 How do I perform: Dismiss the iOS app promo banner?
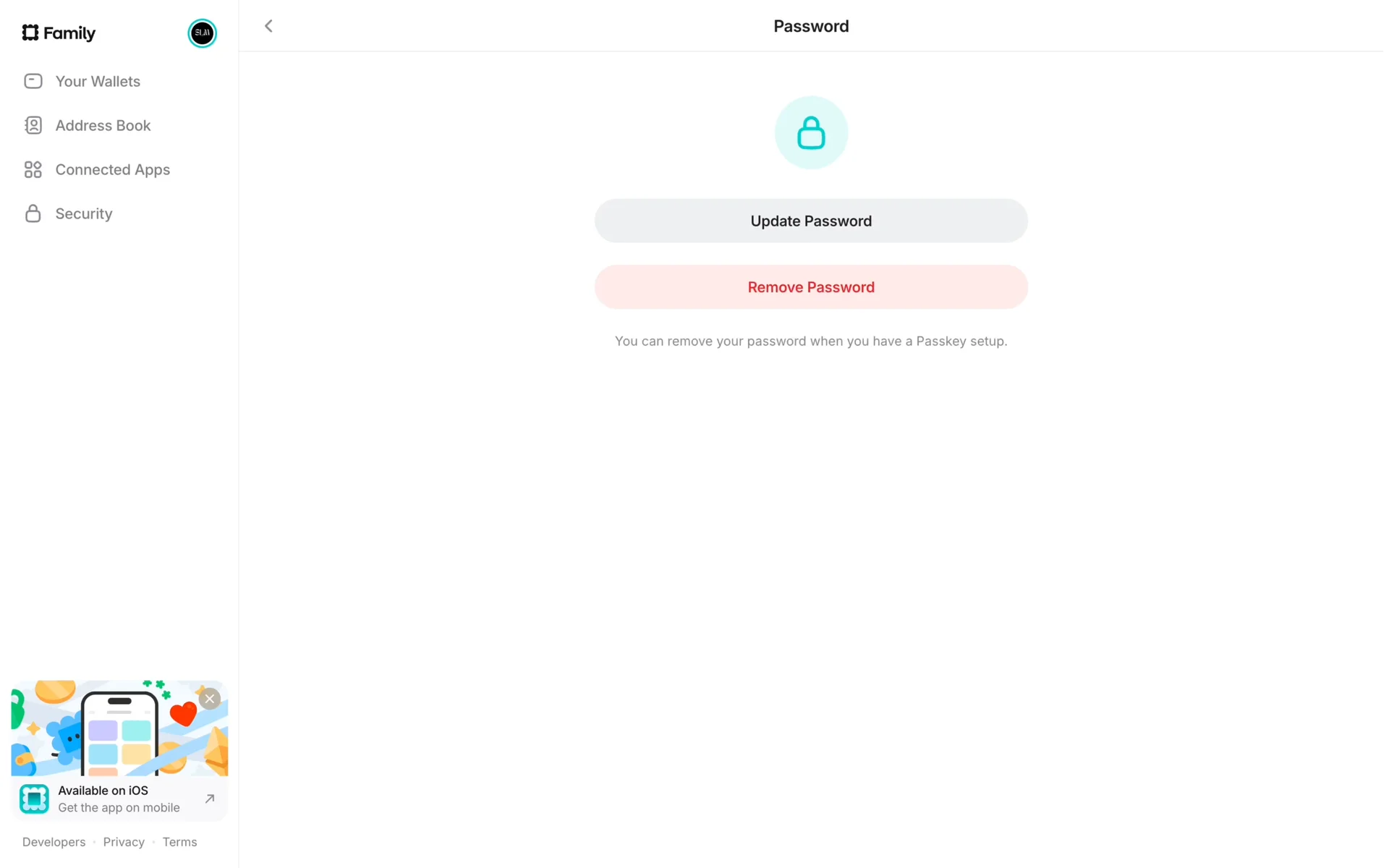(210, 699)
